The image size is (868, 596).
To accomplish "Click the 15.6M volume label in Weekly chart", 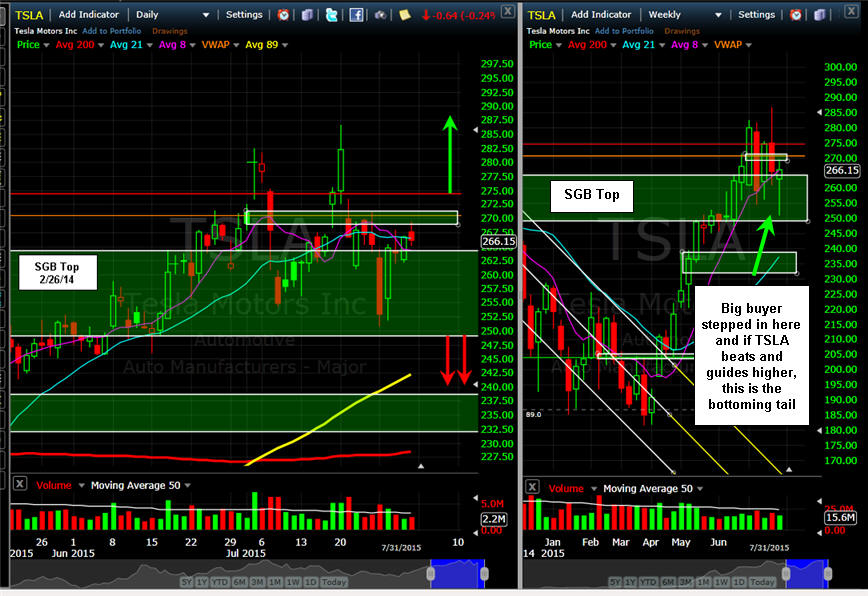I will [x=840, y=518].
